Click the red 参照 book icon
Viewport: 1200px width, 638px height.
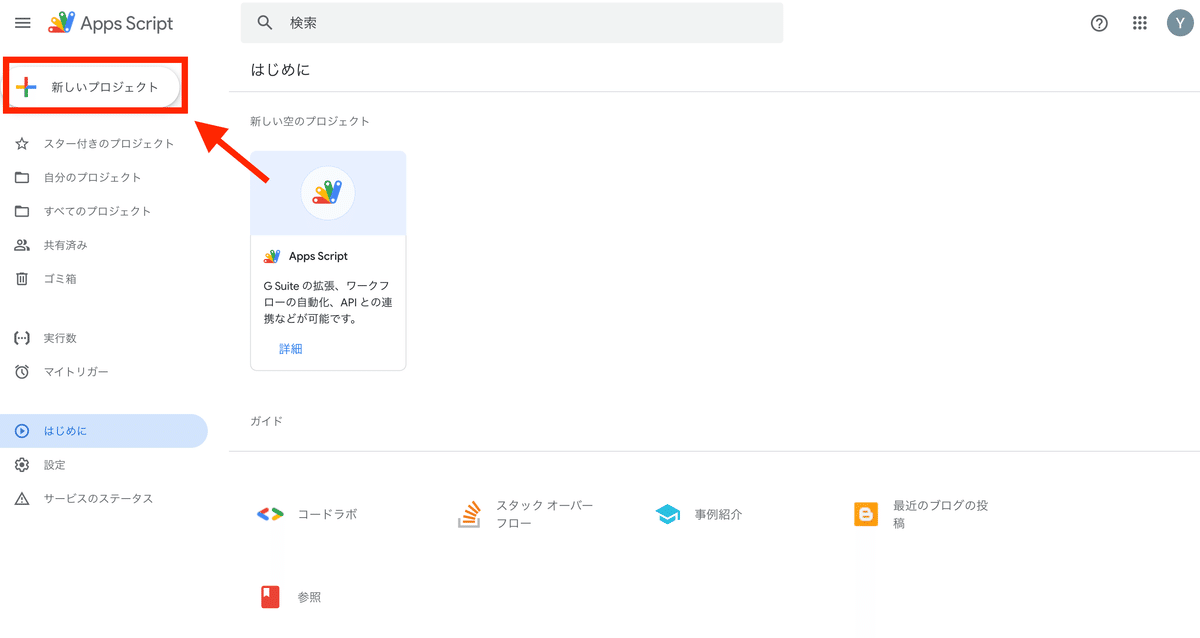coord(270,597)
